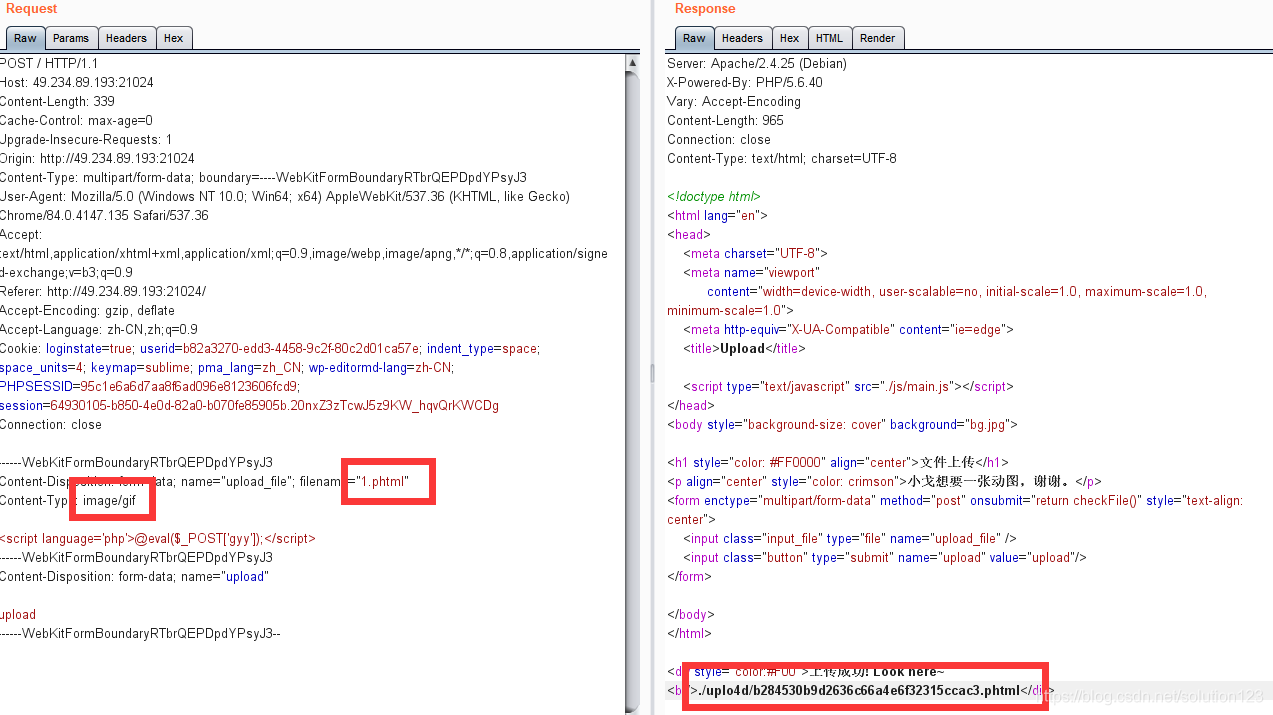Viewport: 1273px width, 715px height.
Task: Click the request pane scrollbar up arrow
Action: 632,62
